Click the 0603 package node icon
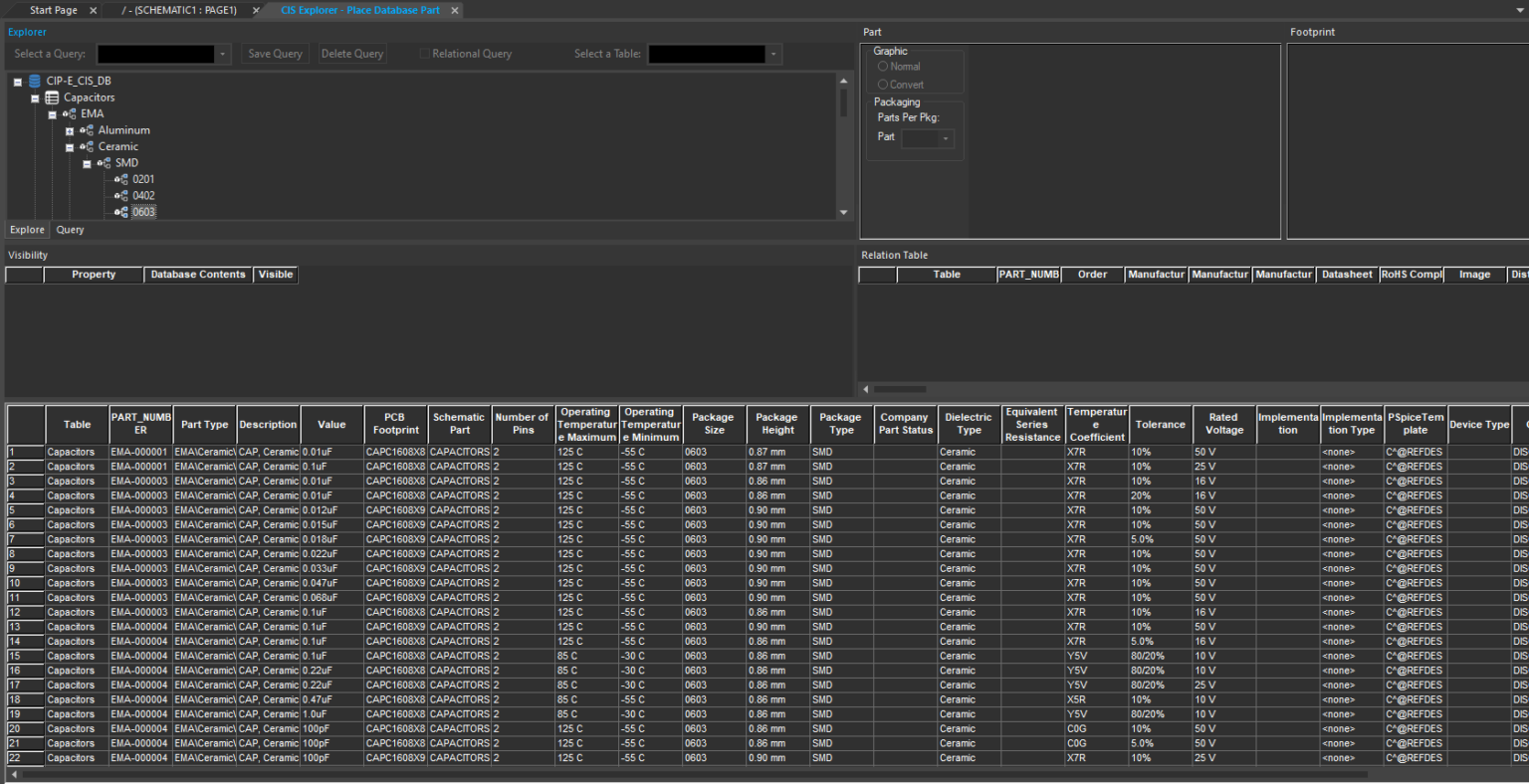The height and width of the screenshot is (784, 1529). click(x=121, y=211)
